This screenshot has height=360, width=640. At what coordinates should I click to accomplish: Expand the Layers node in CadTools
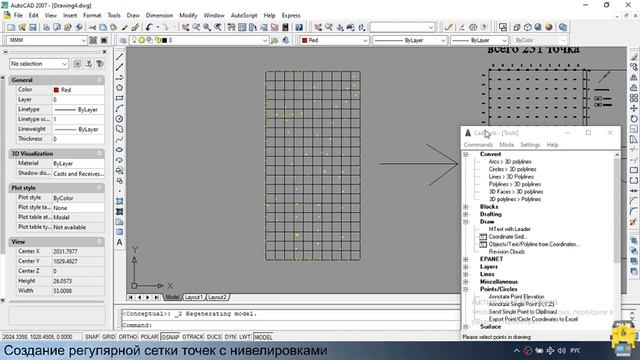click(466, 267)
